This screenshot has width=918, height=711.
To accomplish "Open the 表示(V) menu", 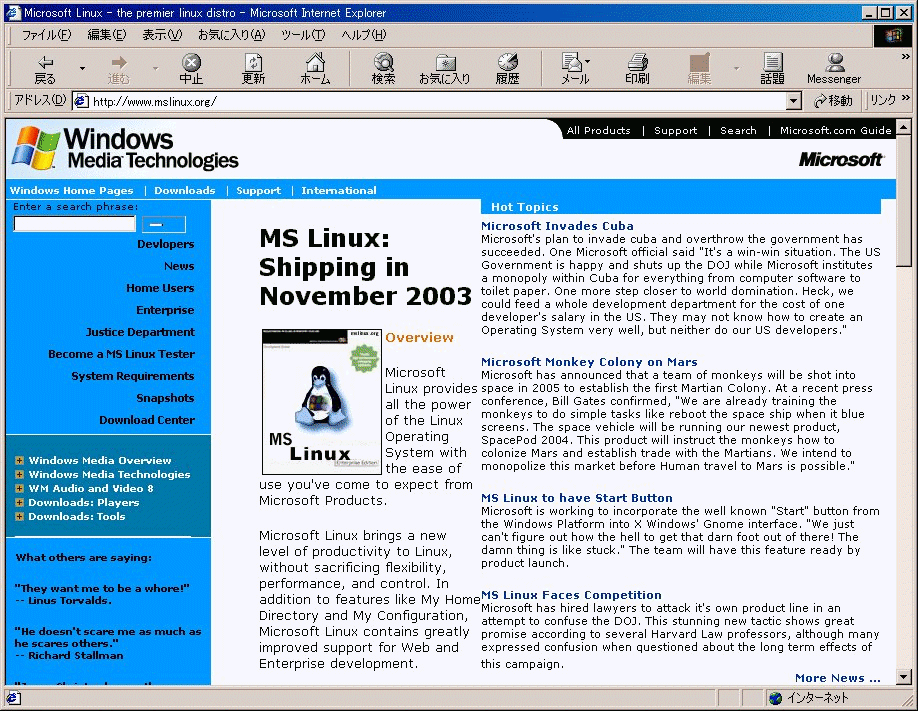I will click(x=162, y=35).
